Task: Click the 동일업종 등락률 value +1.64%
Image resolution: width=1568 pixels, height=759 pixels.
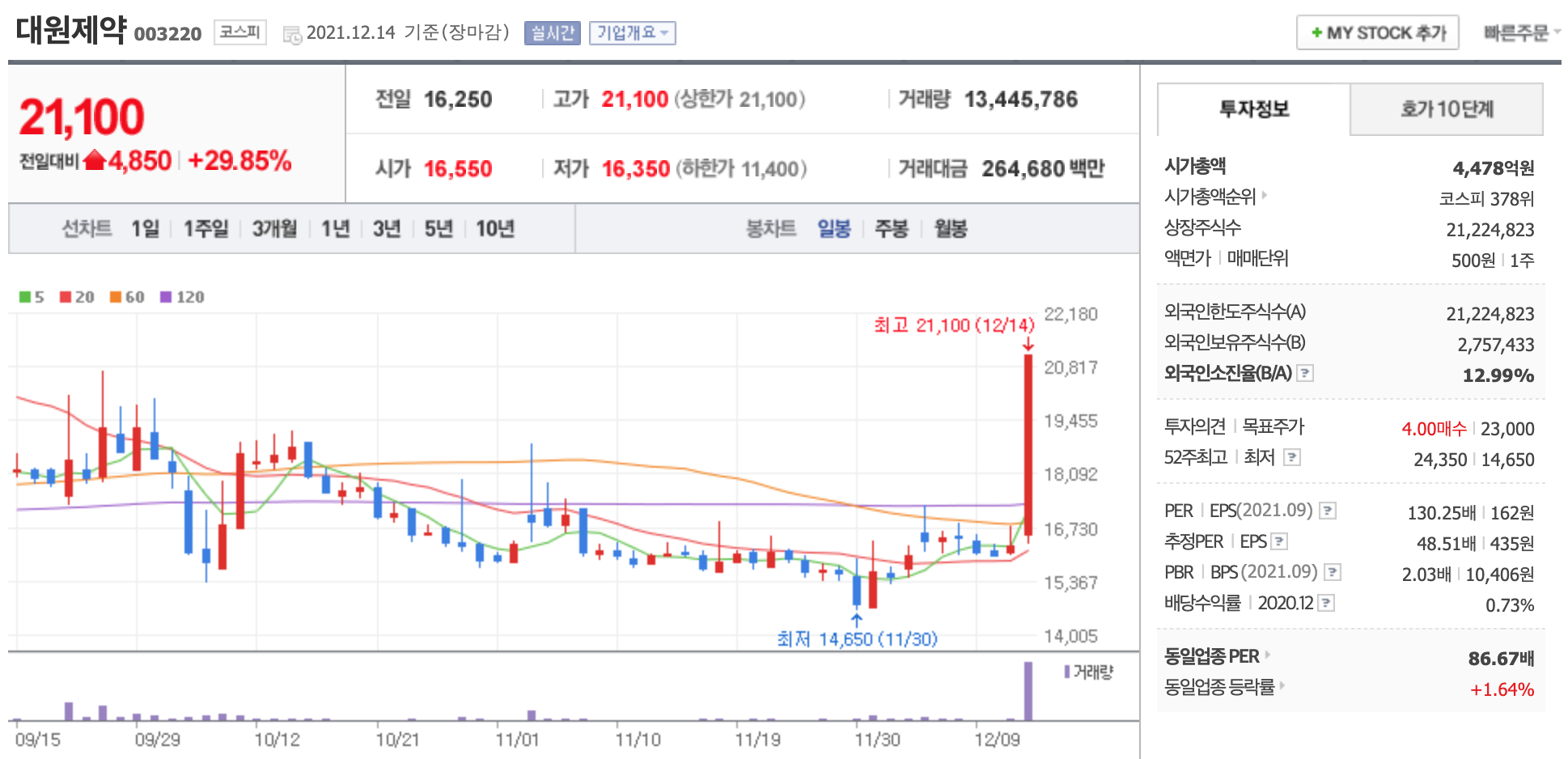Action: coord(1502,689)
